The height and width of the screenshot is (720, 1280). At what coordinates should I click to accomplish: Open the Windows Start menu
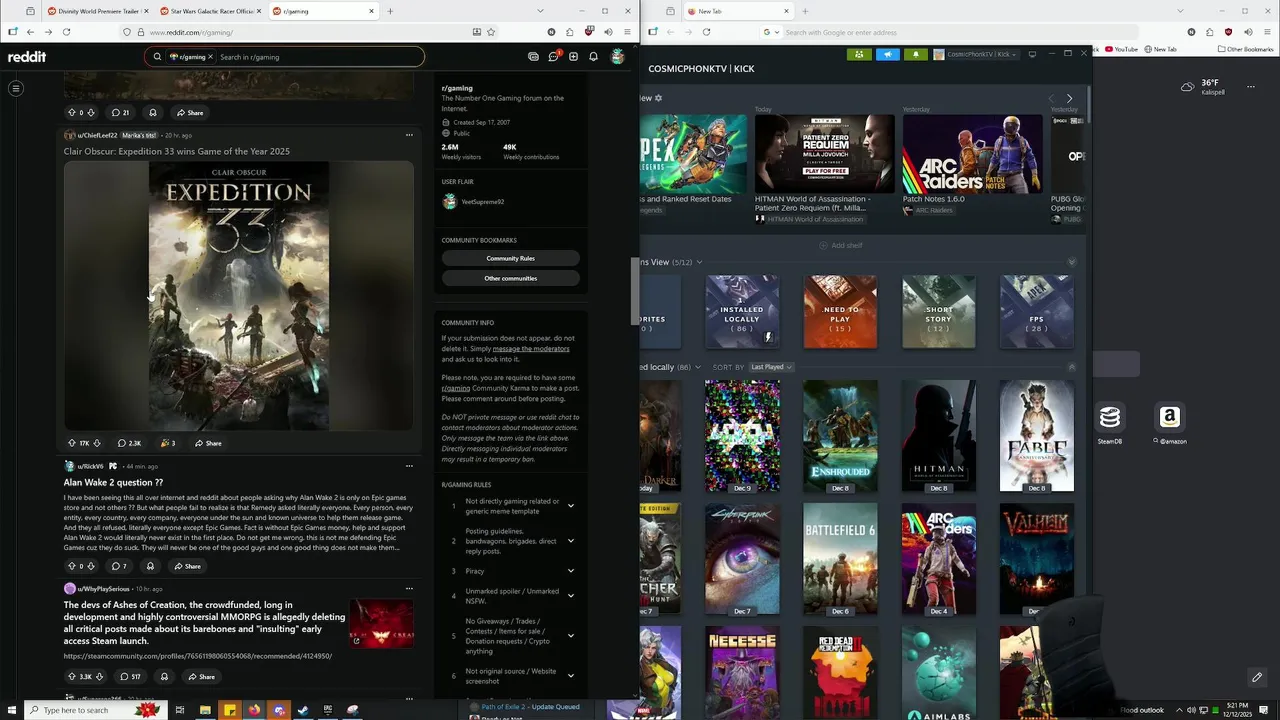coord(13,710)
